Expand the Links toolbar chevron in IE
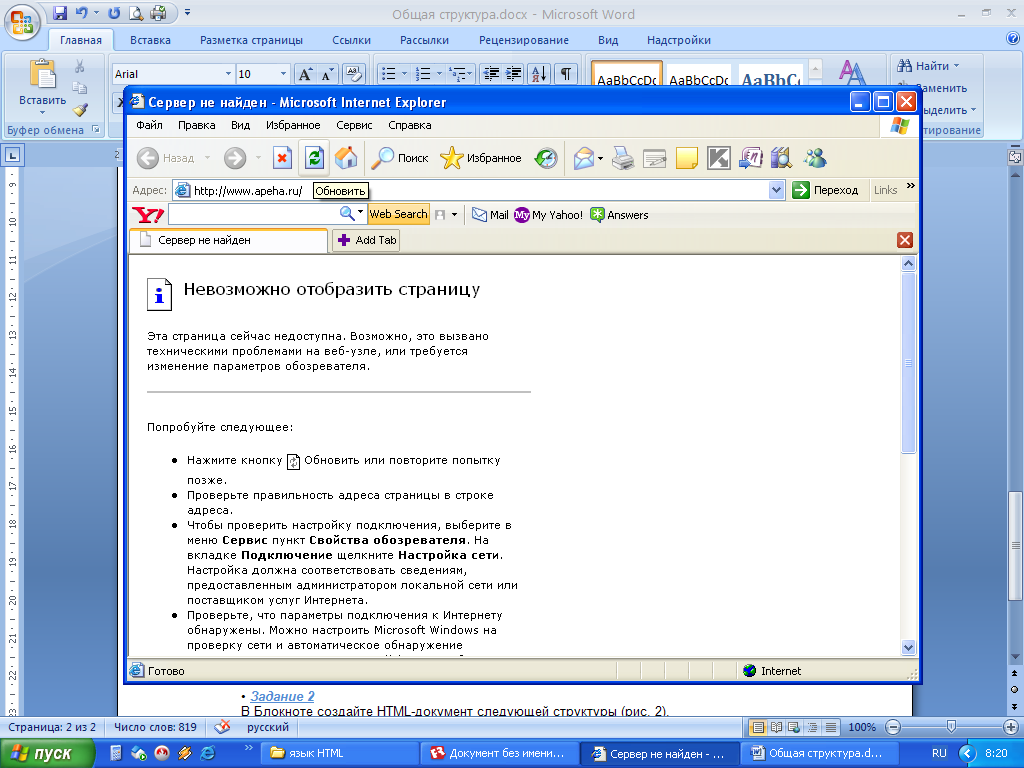Viewport: 1024px width, 768px height. click(x=910, y=186)
